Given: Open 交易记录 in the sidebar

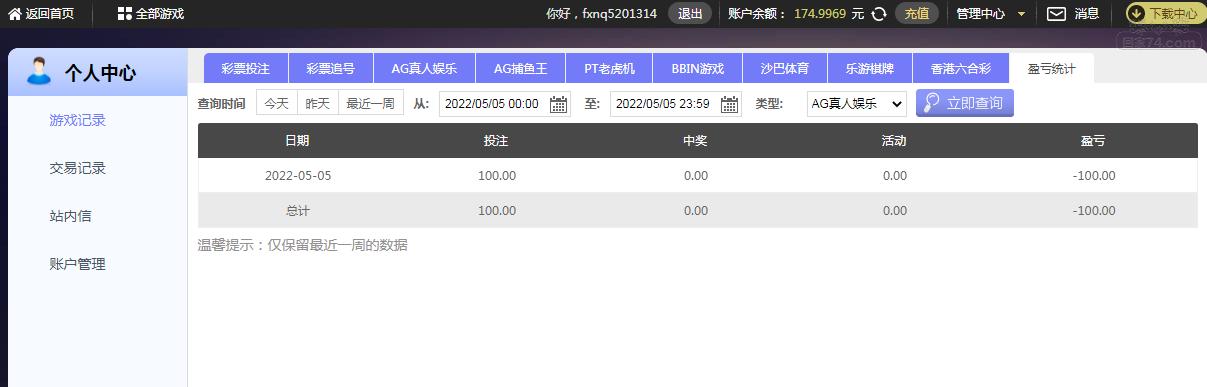Looking at the screenshot, I should point(77,168).
